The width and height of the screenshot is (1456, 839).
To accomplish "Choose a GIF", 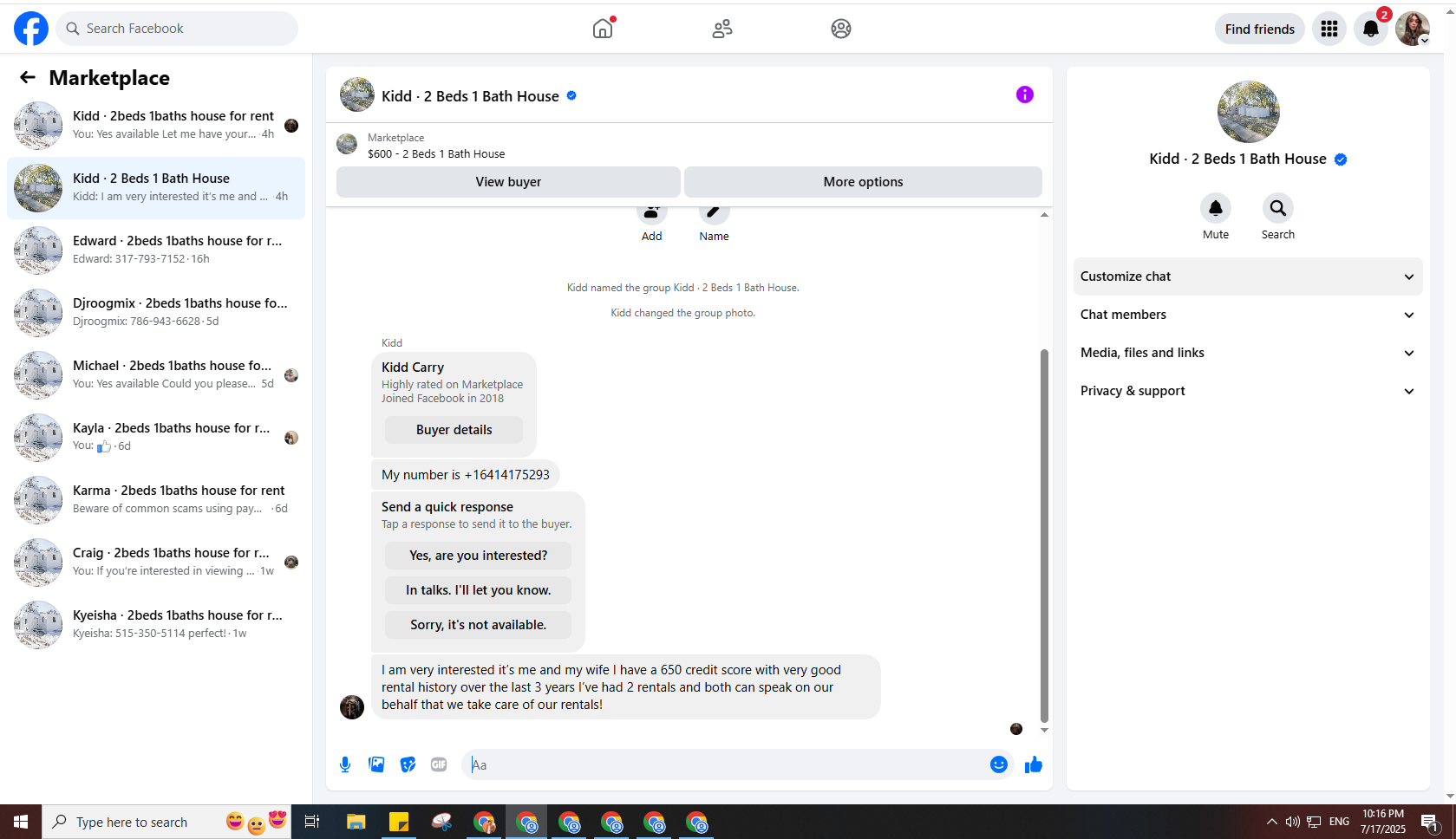I will click(439, 764).
